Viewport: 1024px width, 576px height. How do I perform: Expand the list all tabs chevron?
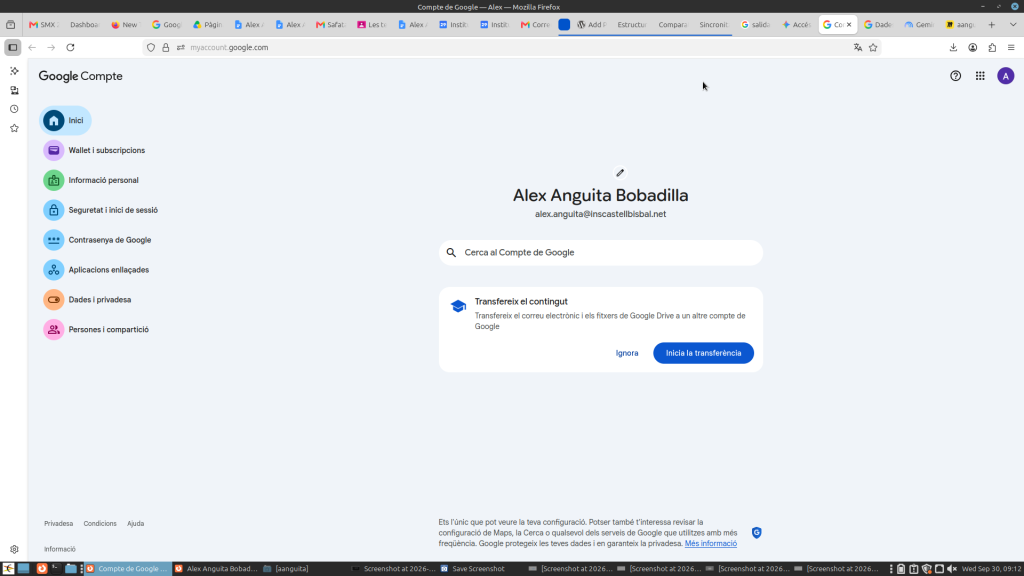1013,25
